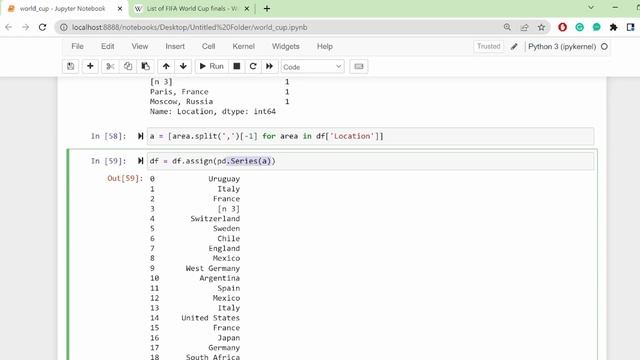Click the In [58] code cell input
The height and width of the screenshot is (360, 640).
tap(370, 136)
